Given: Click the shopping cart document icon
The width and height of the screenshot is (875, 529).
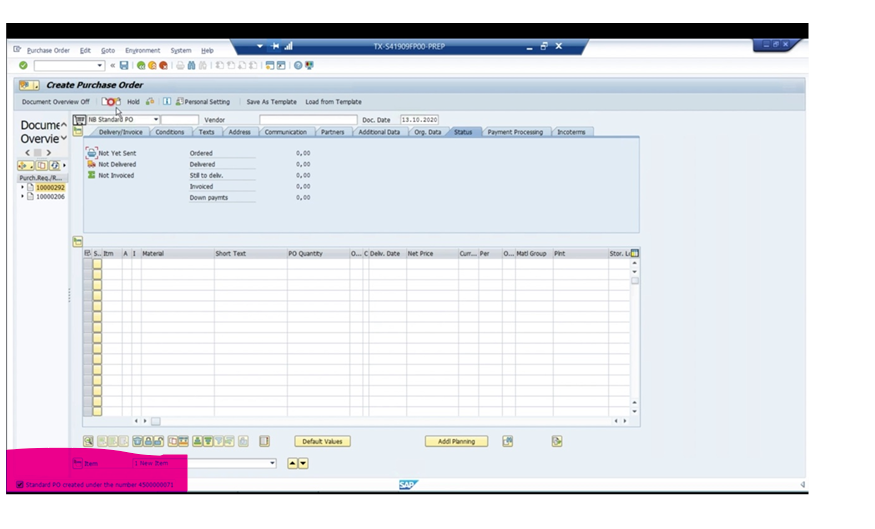Looking at the screenshot, I should [x=79, y=119].
